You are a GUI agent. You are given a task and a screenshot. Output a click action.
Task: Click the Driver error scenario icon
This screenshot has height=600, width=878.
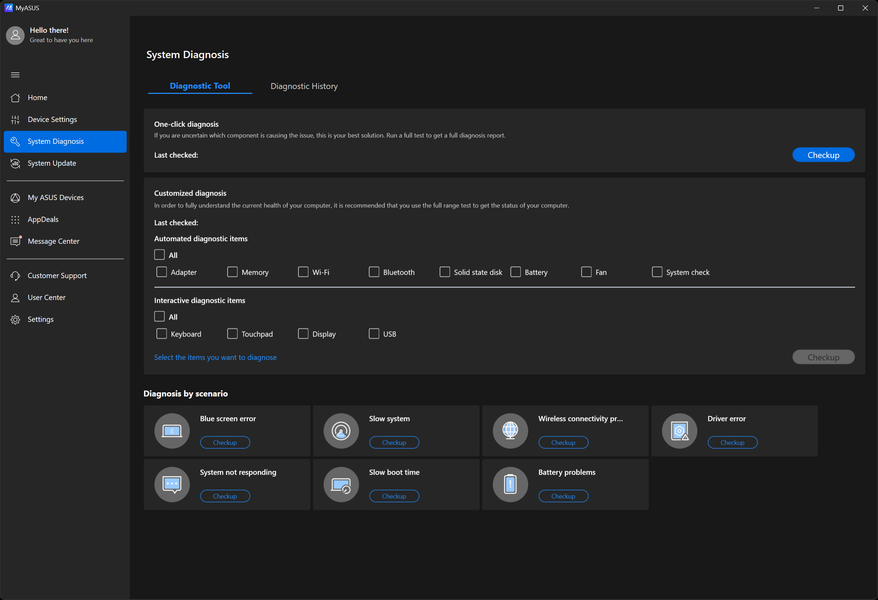[x=679, y=431]
